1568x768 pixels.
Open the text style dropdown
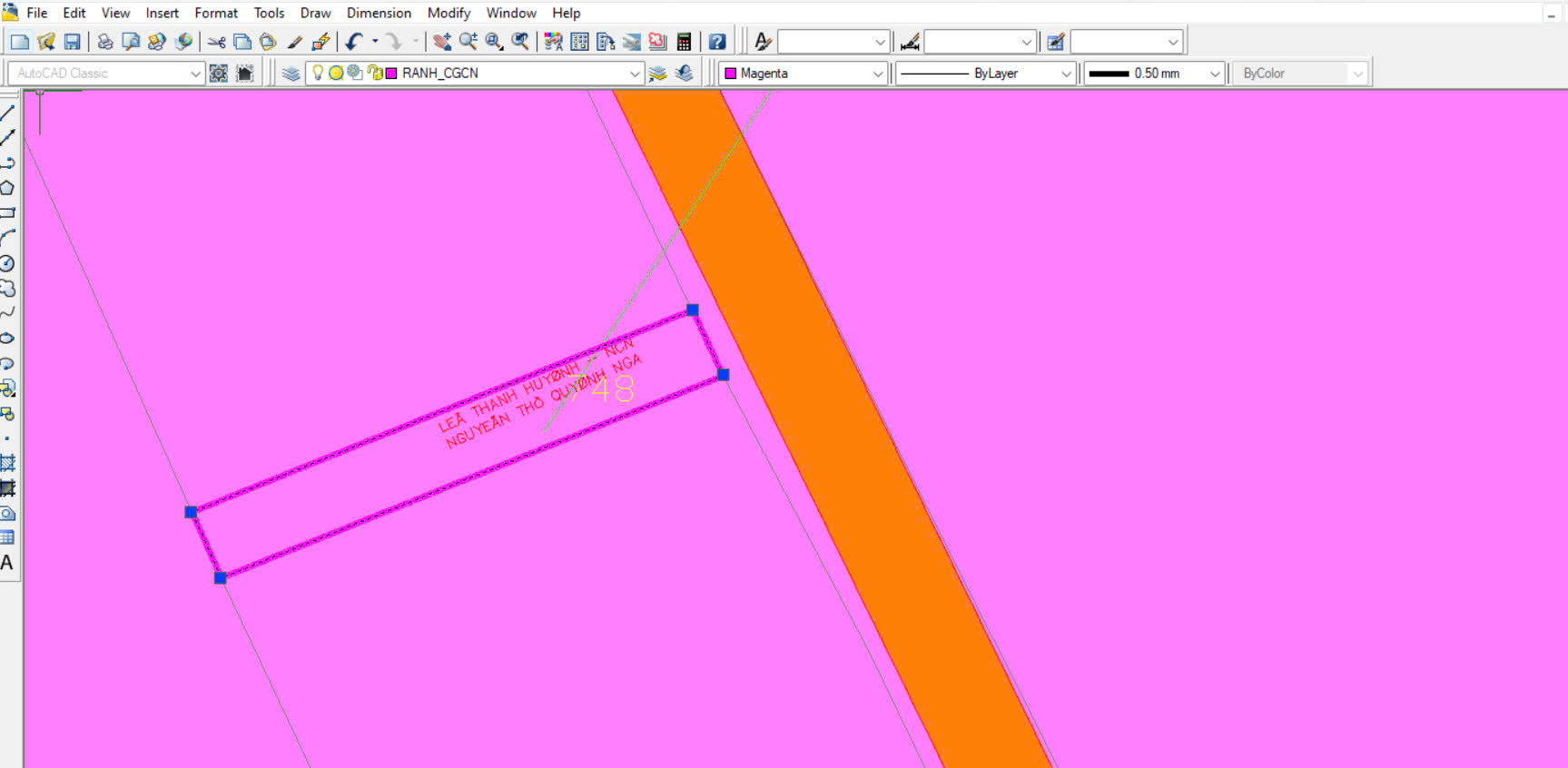click(x=833, y=42)
